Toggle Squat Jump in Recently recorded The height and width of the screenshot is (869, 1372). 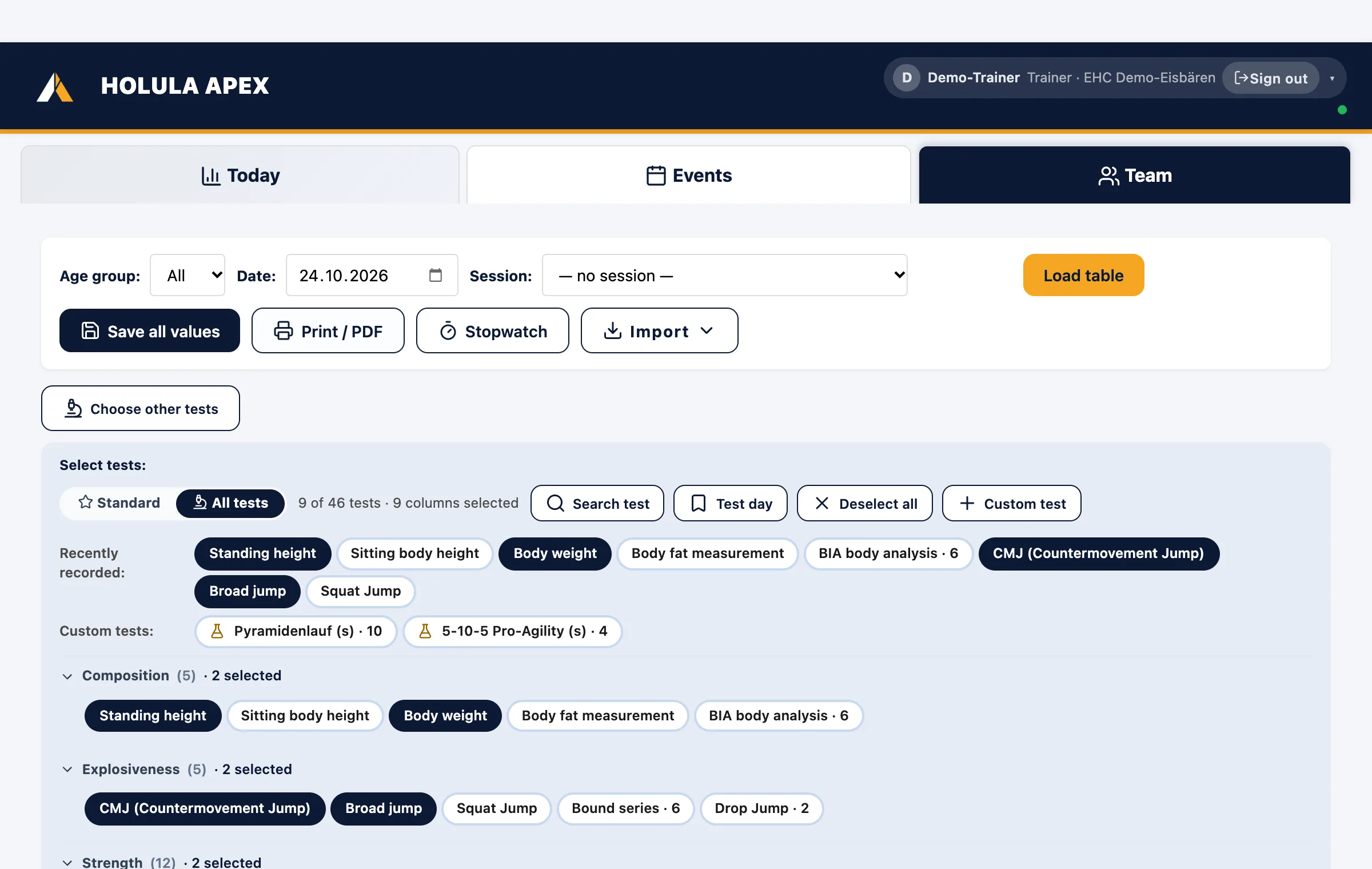(x=361, y=591)
